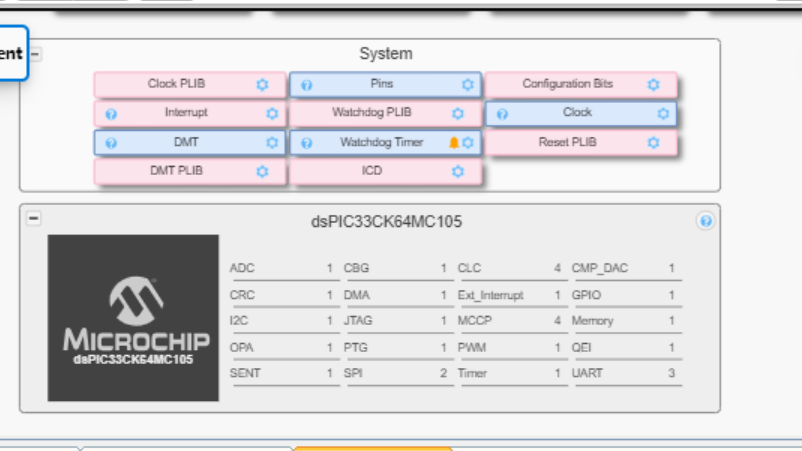Click the GPIO peripheral entry
The width and height of the screenshot is (802, 451).
[x=625, y=295]
